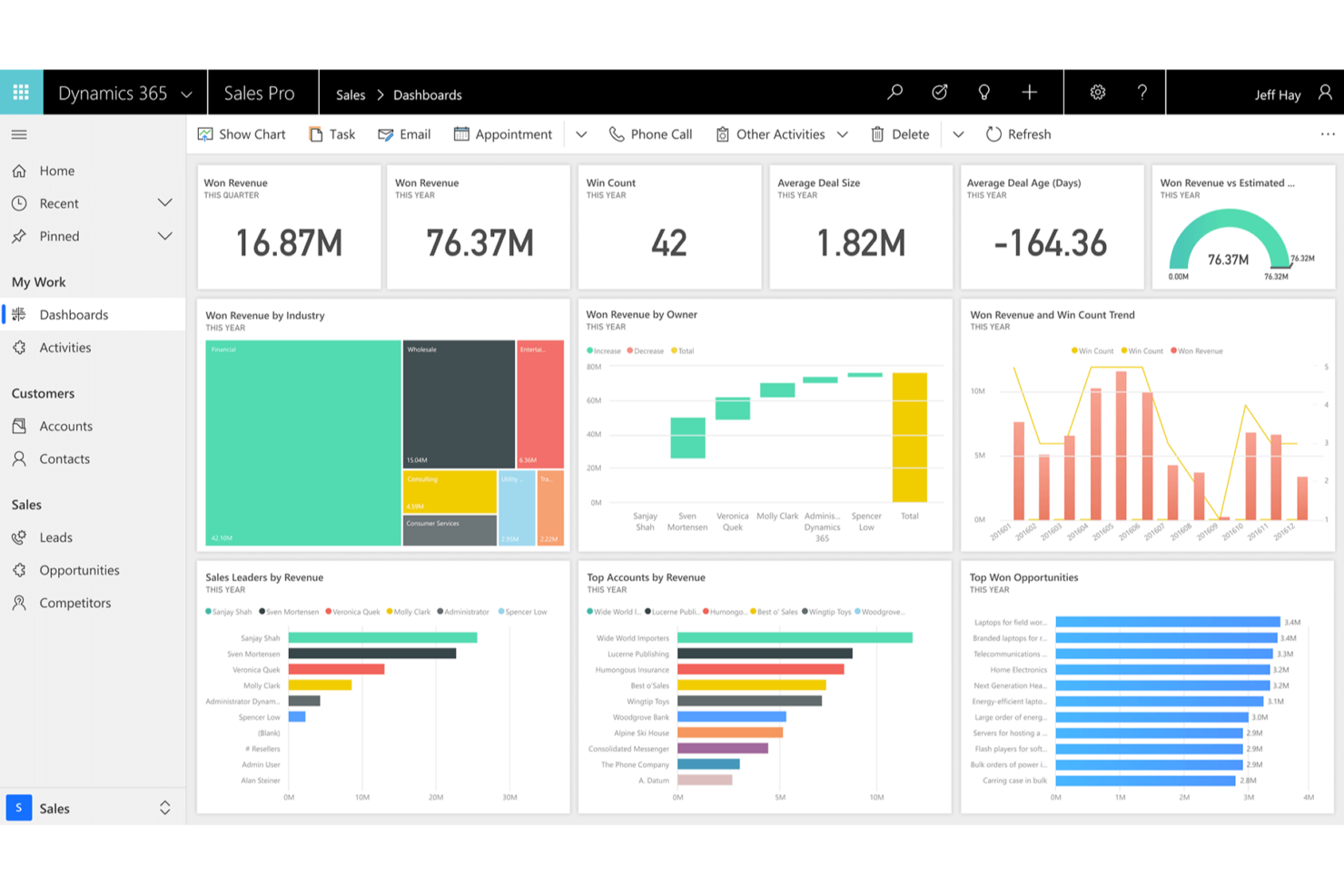Toggle Won Revenue series in trend legend

tap(1197, 350)
